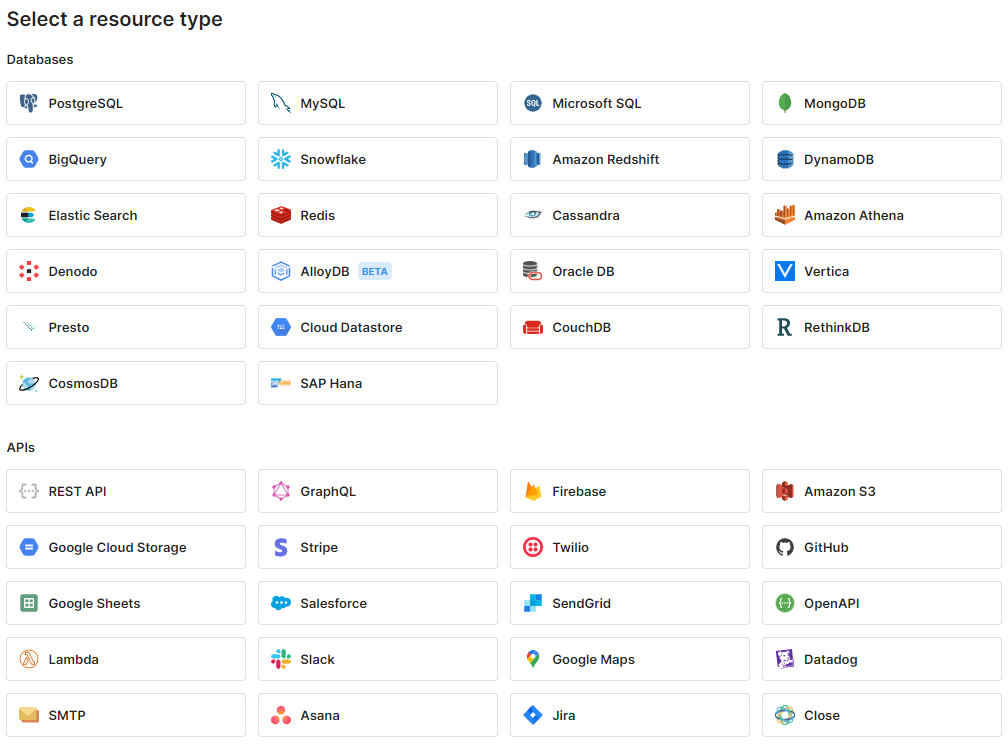The height and width of the screenshot is (749, 1008).
Task: Click the Elastic Search icon
Action: pos(28,215)
